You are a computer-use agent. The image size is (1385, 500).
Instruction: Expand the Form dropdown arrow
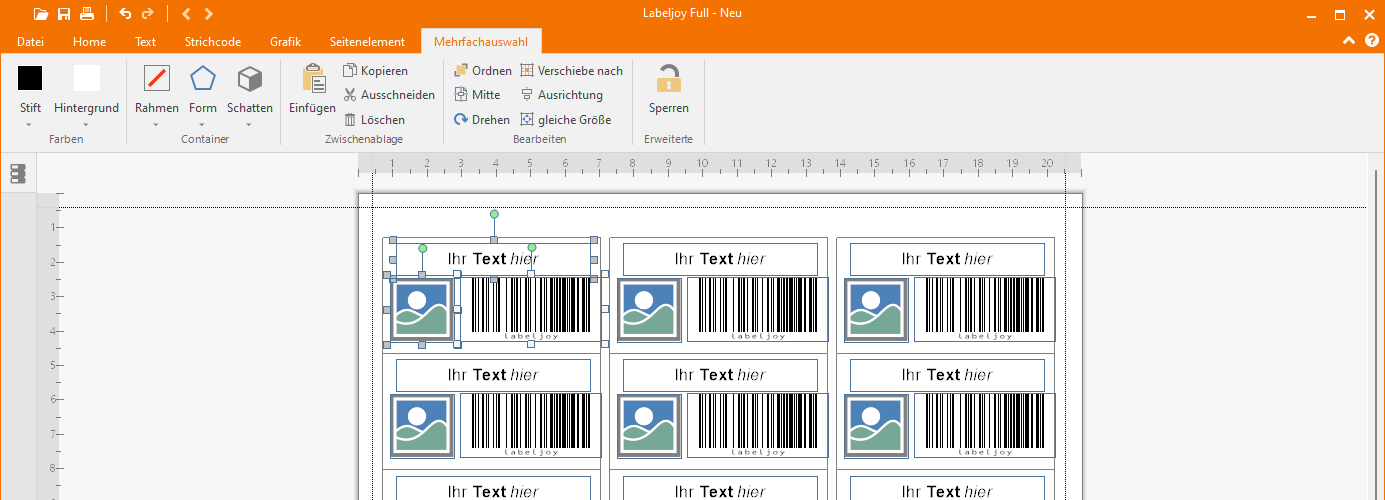(x=203, y=124)
